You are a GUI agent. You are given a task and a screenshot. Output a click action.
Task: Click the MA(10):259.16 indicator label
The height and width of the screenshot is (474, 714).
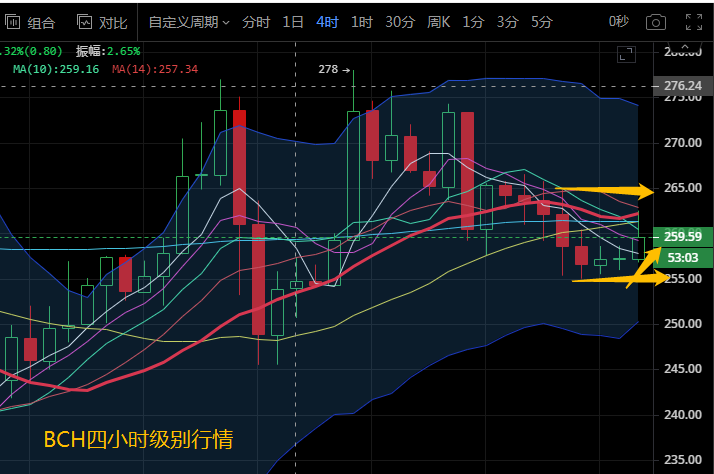coord(56,69)
